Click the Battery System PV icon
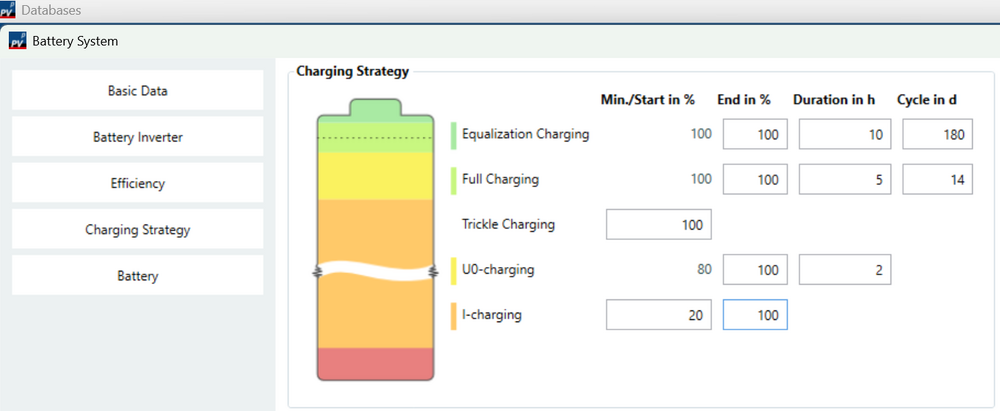The image size is (1000, 411). 17,42
